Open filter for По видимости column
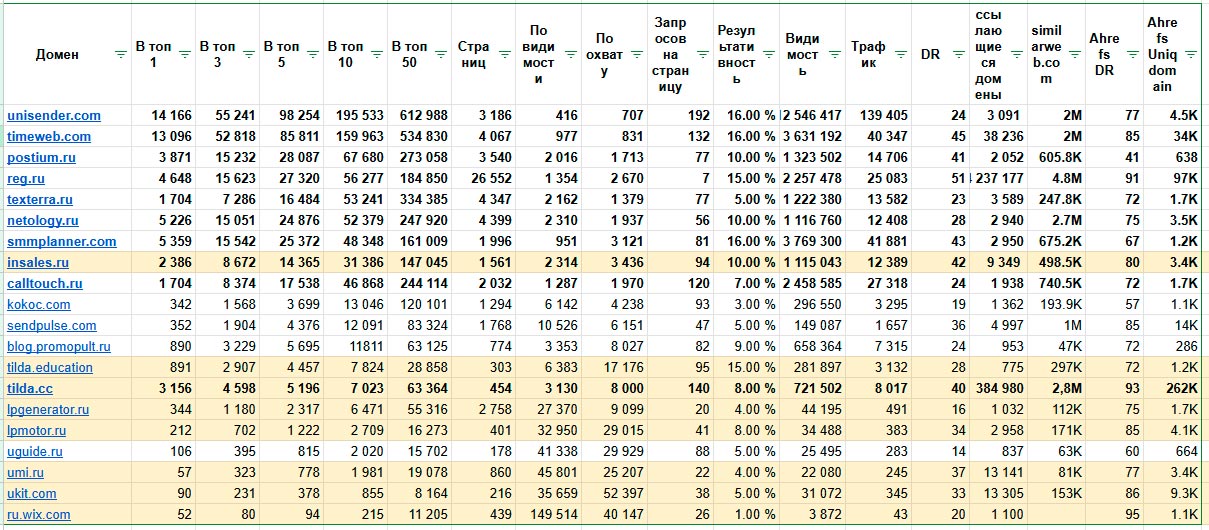This screenshot has width=1209, height=530. pos(569,55)
